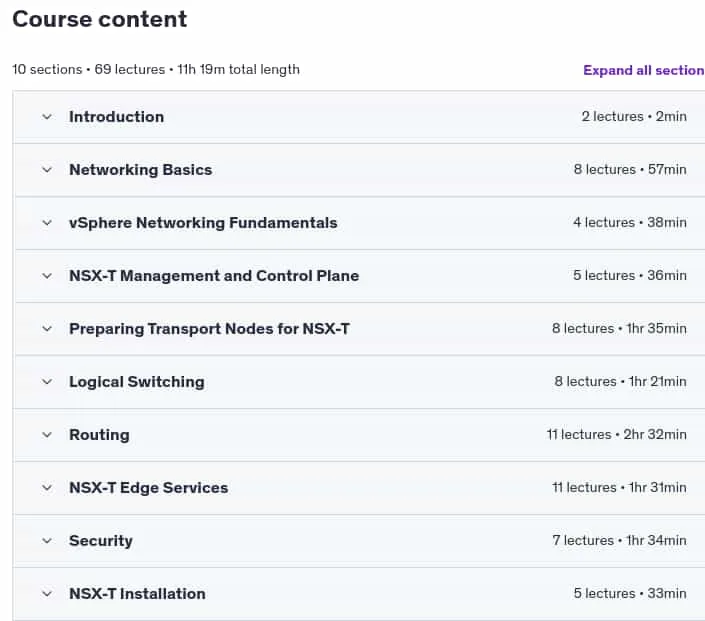
Task: Expand the Networking Basics chevron
Action: click(47, 170)
